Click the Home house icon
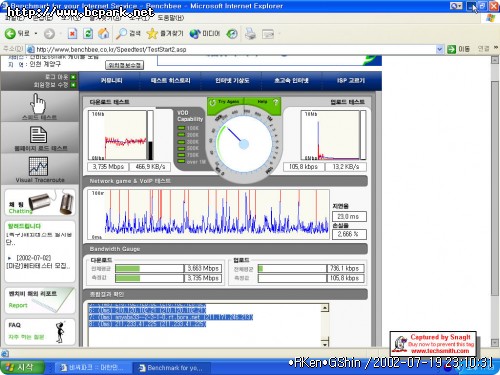 [x=104, y=33]
